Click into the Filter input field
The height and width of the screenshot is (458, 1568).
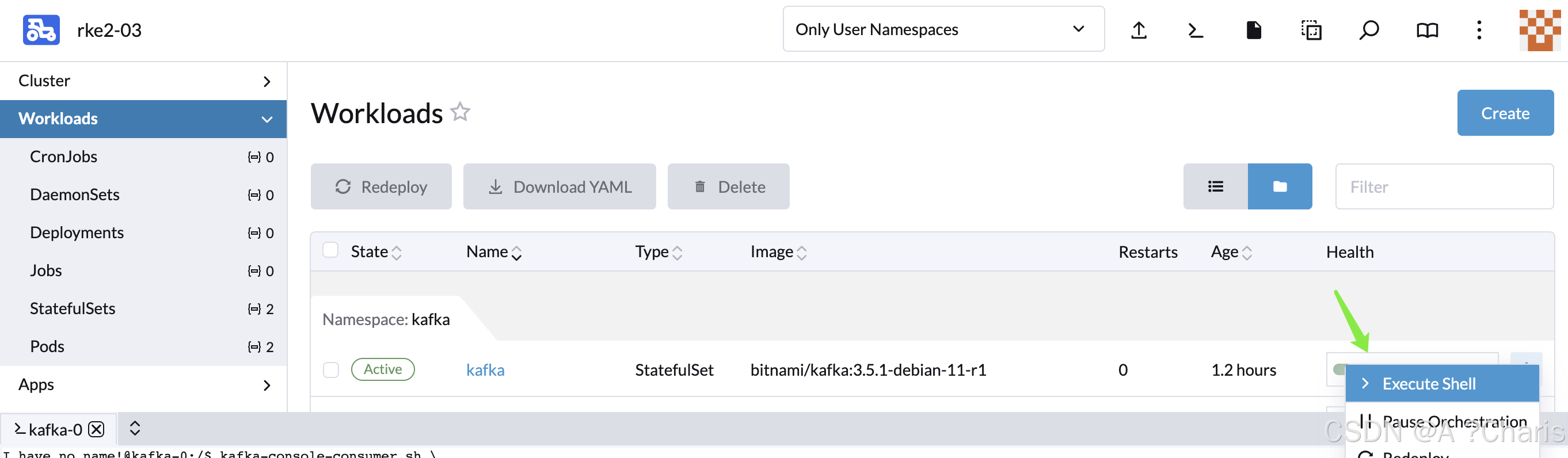click(1444, 187)
